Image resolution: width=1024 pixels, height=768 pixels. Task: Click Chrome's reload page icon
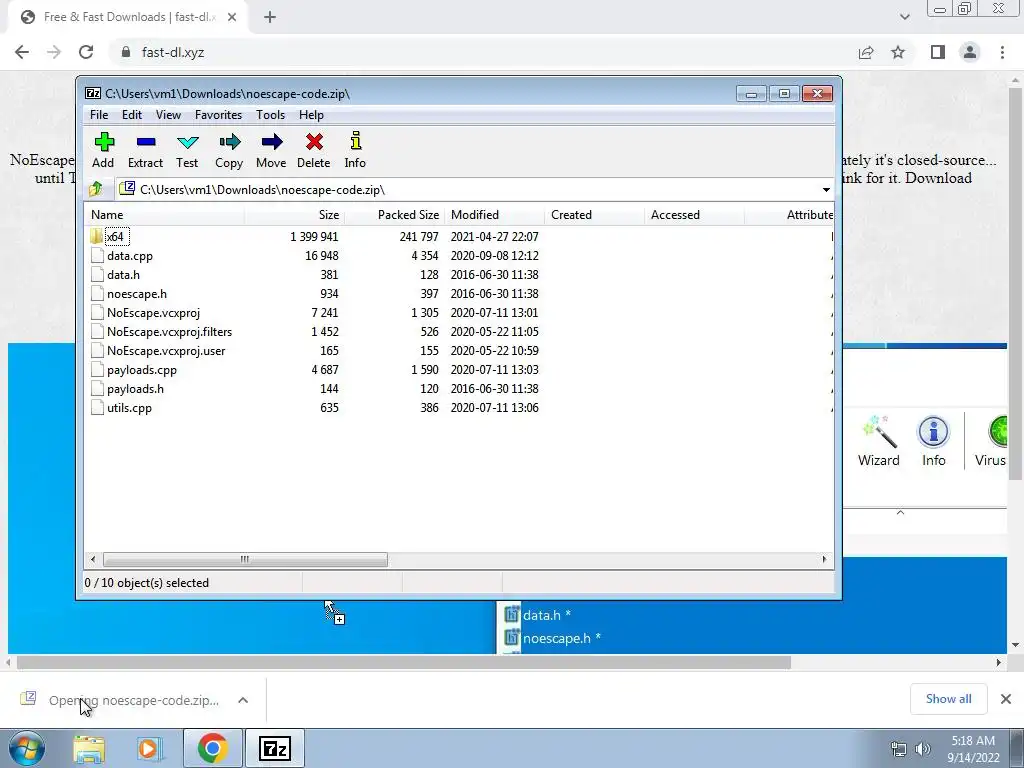tap(86, 52)
